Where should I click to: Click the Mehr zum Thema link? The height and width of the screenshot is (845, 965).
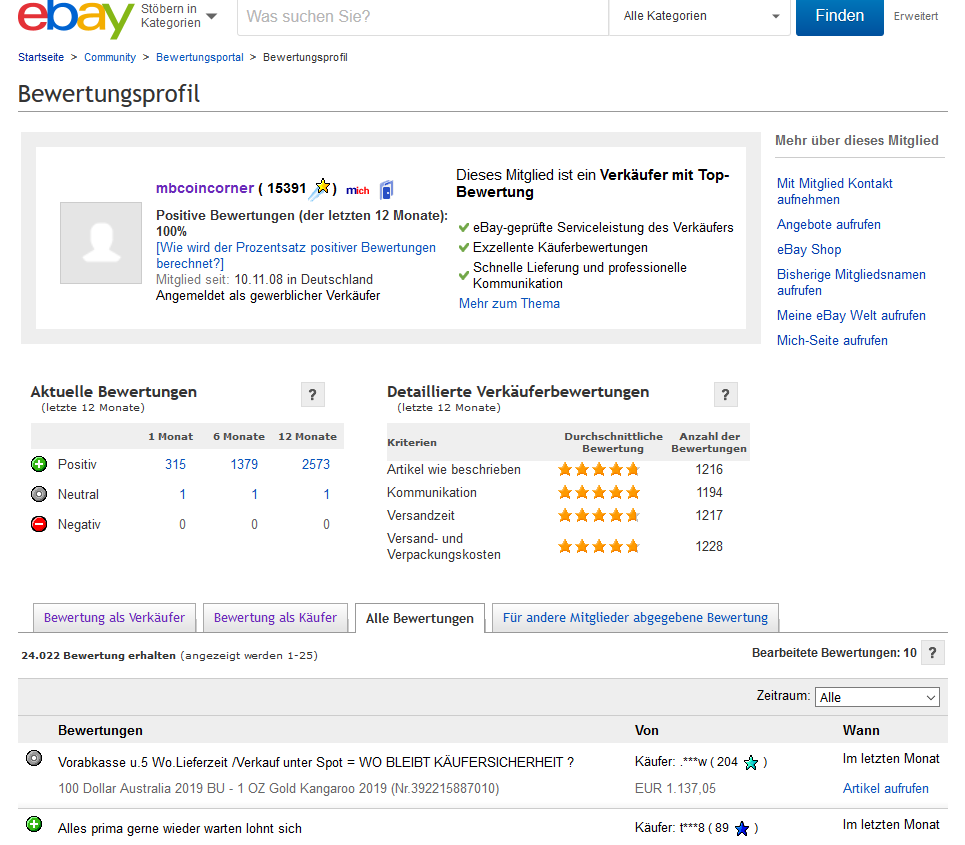(x=509, y=303)
